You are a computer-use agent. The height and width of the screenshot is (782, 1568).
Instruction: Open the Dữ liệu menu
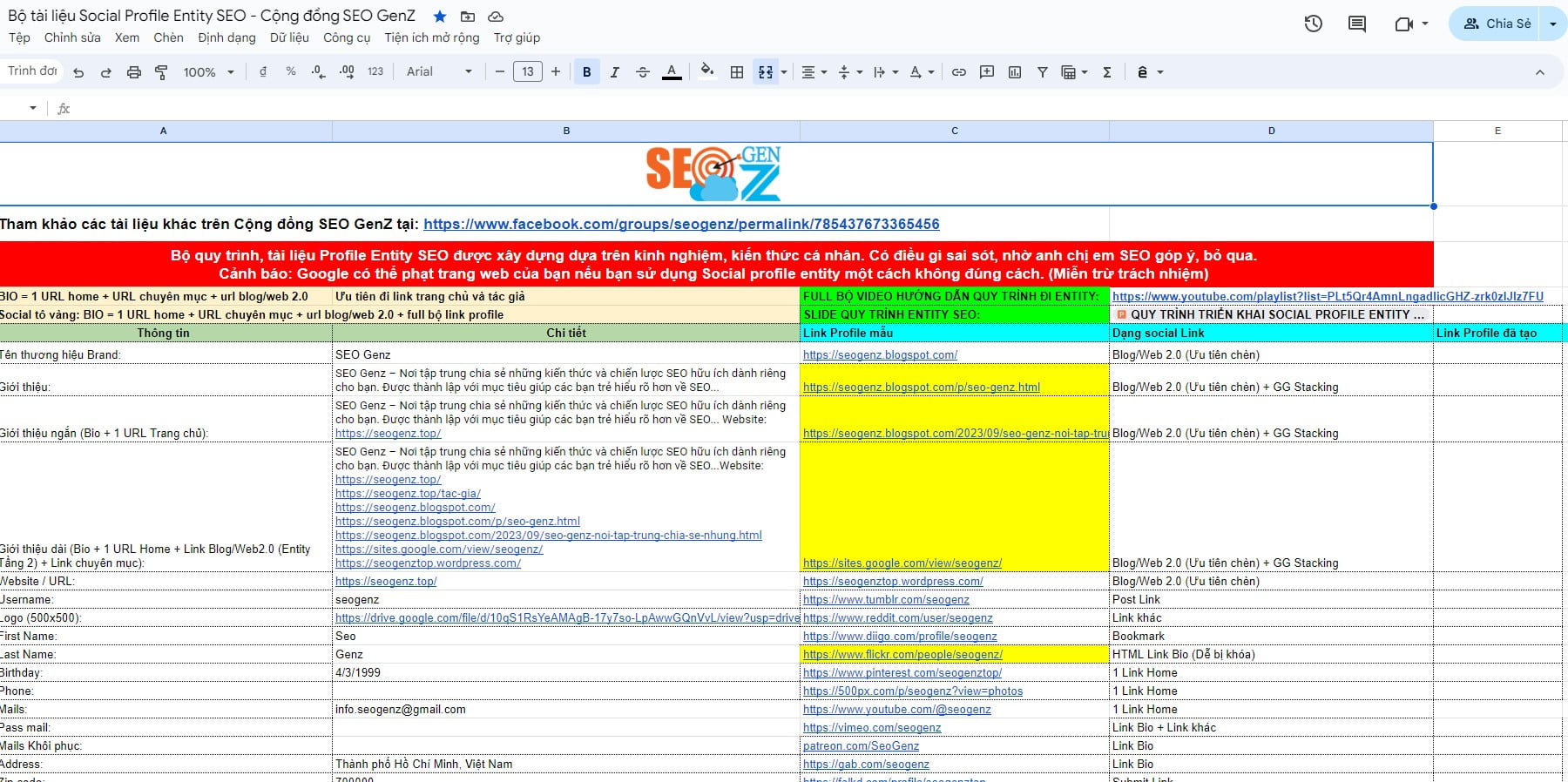(x=289, y=37)
